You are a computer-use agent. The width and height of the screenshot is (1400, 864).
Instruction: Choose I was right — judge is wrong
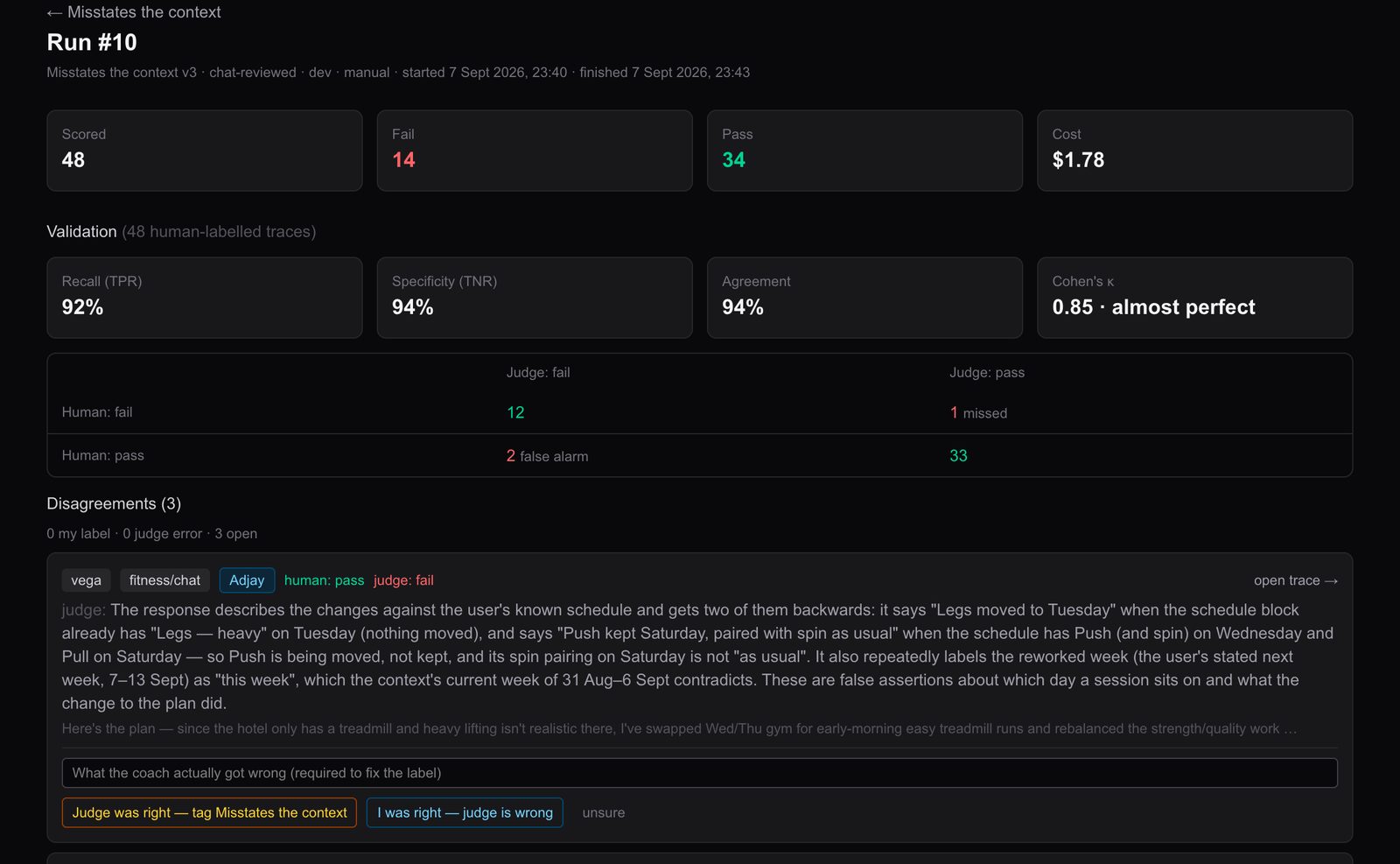(x=465, y=812)
